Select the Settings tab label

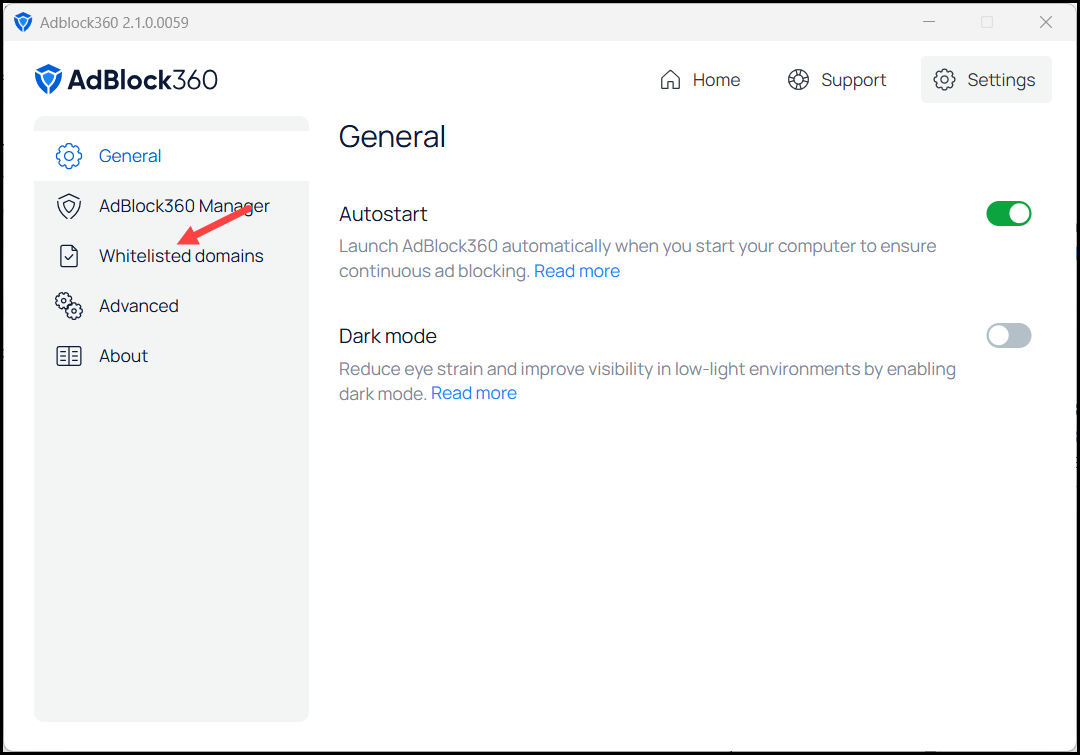1001,80
